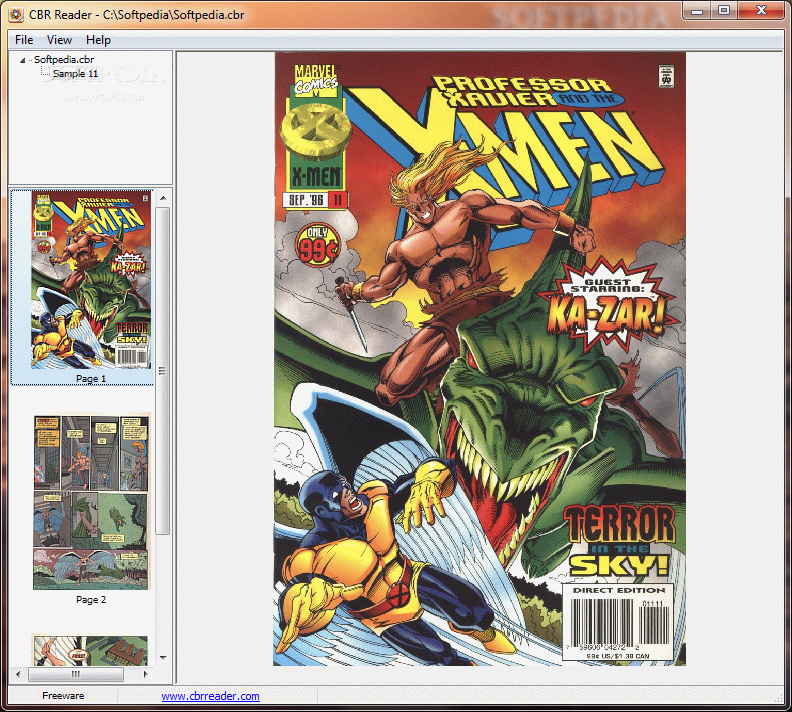The image size is (792, 712).
Task: Open the View menu
Action: [x=59, y=40]
